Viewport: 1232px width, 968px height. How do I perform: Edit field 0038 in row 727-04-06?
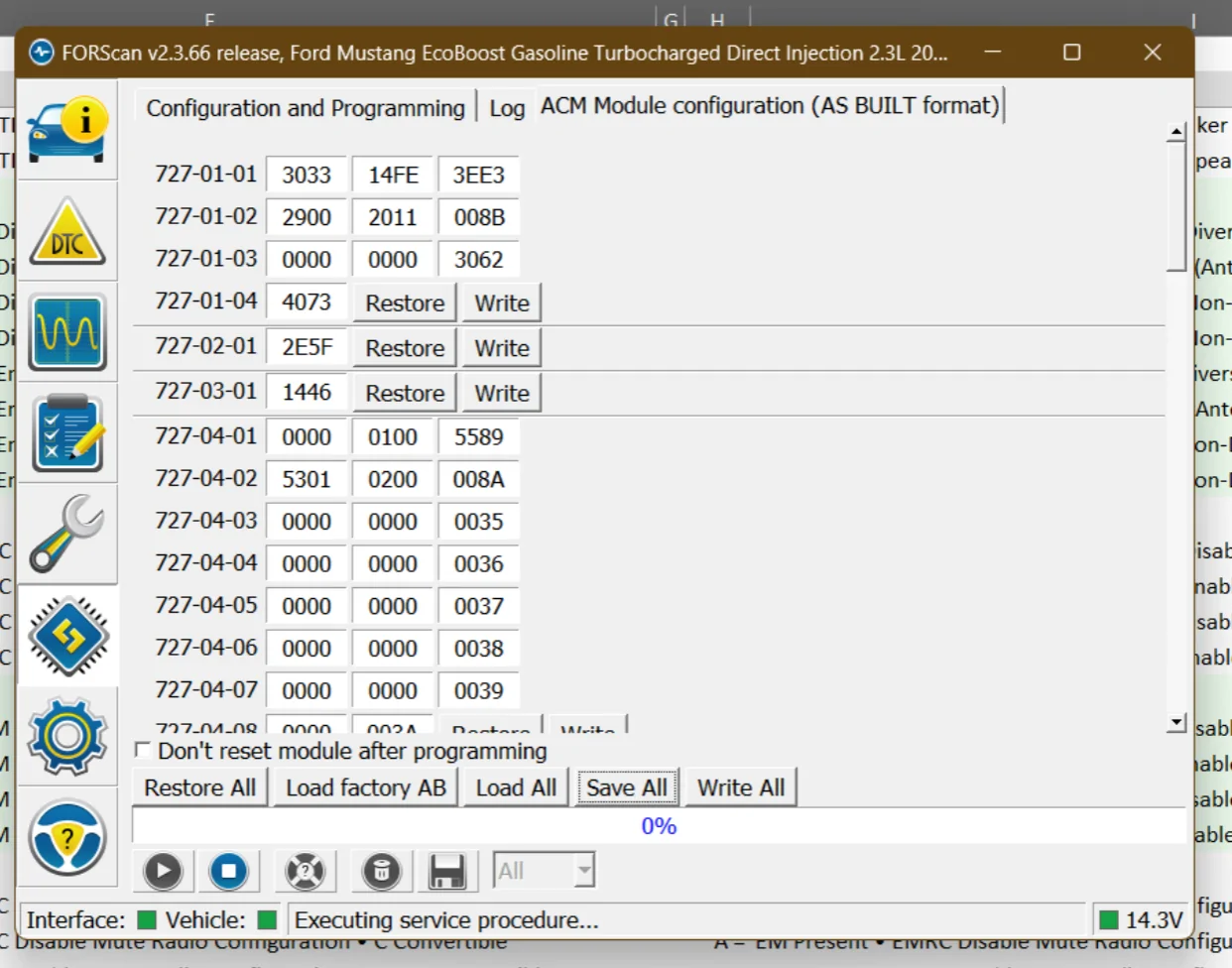point(479,649)
